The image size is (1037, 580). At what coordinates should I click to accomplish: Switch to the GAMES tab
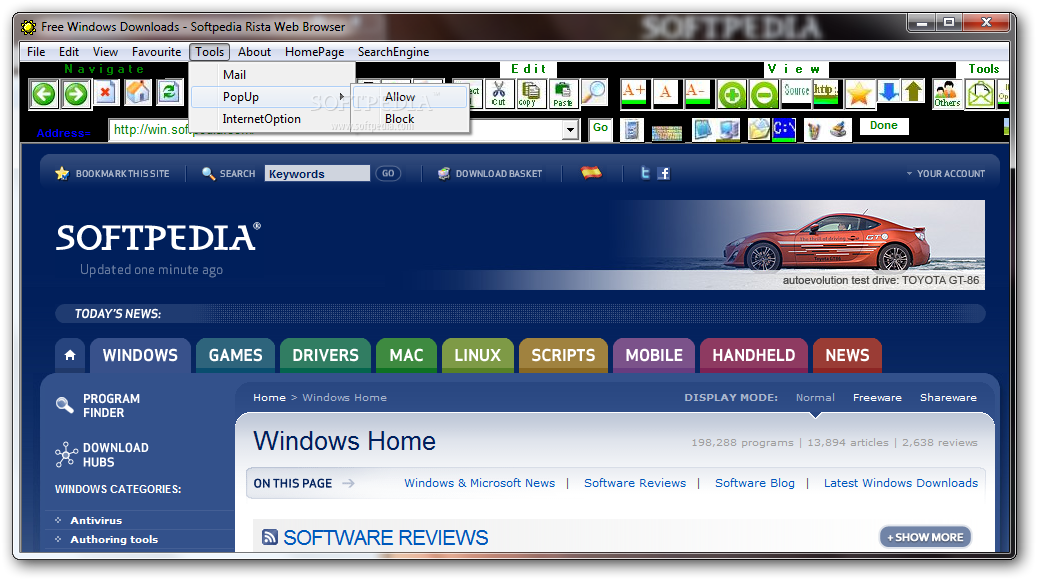coord(235,356)
